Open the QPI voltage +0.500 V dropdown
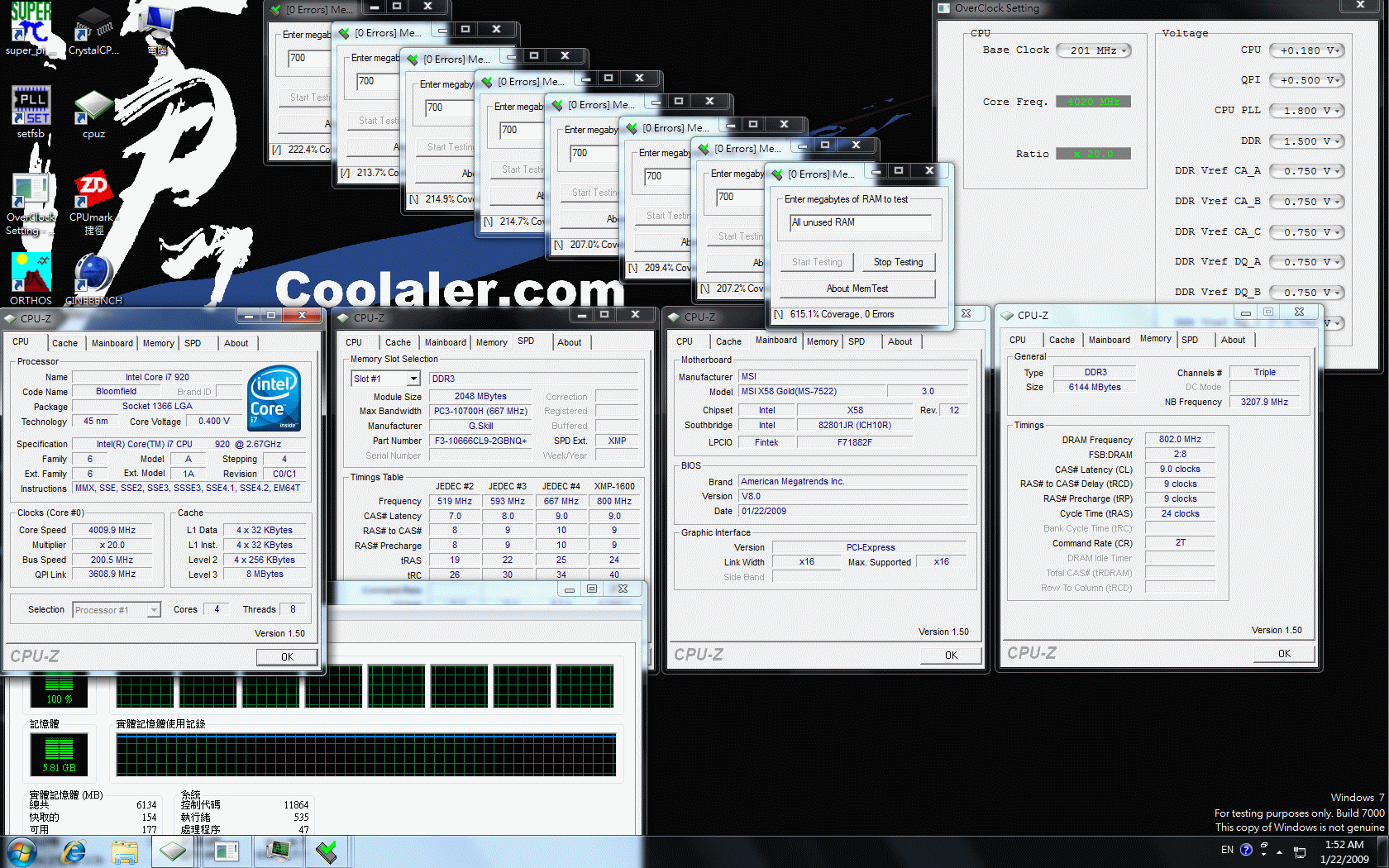1389x868 pixels. coord(1306,80)
